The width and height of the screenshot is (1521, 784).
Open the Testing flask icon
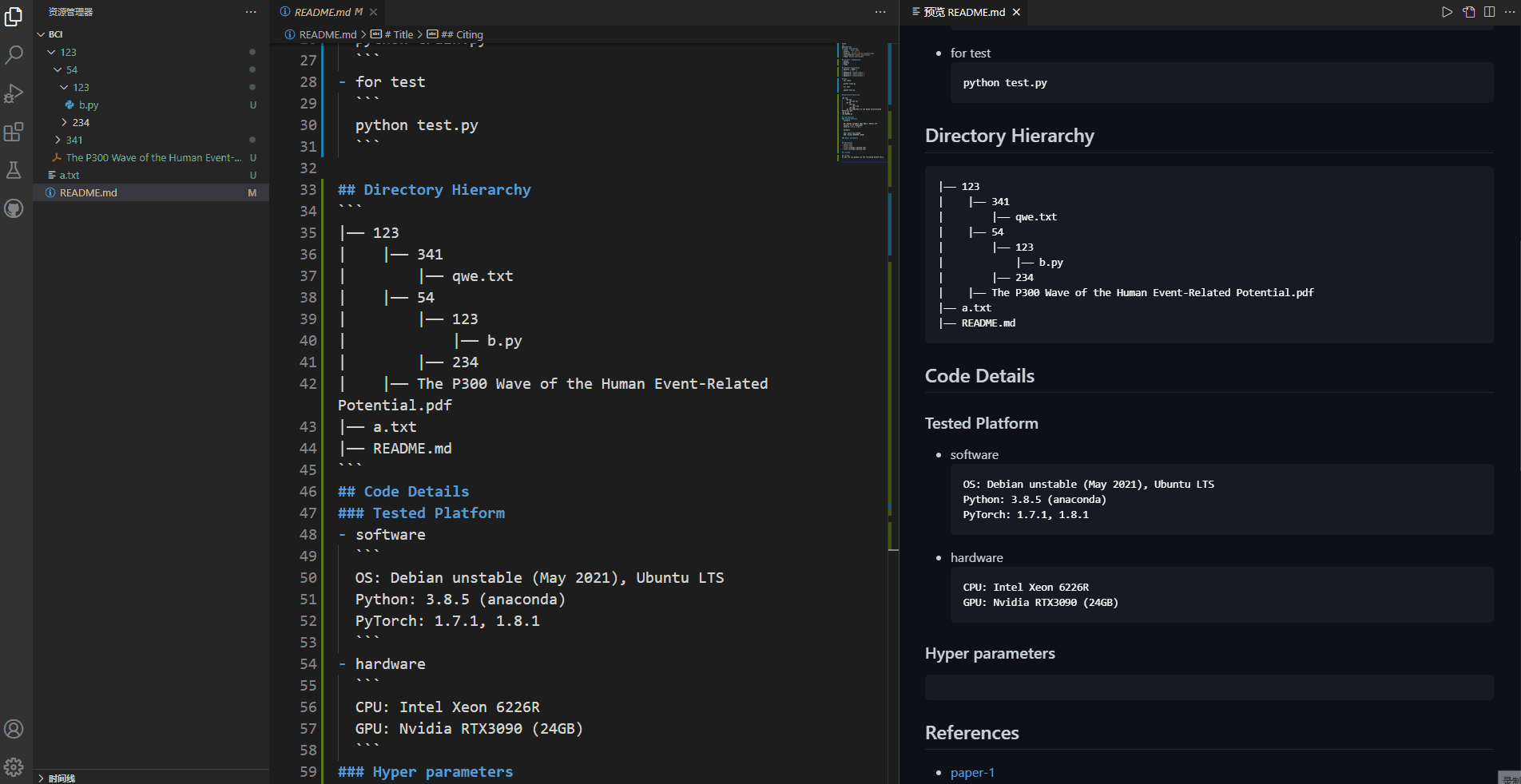(x=14, y=170)
